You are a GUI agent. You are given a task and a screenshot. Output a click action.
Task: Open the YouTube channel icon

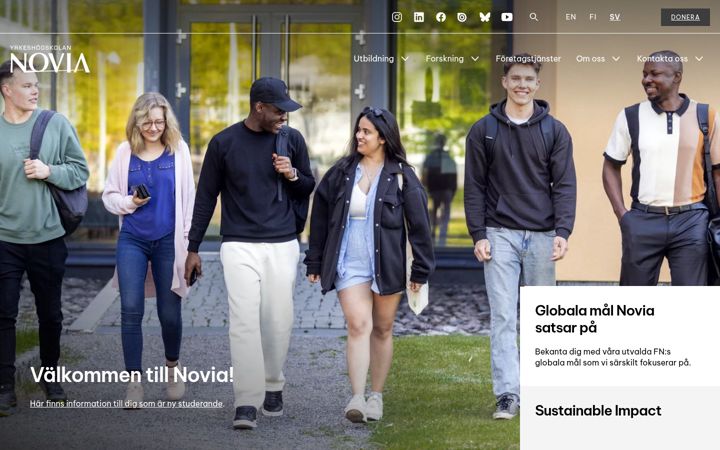point(507,17)
